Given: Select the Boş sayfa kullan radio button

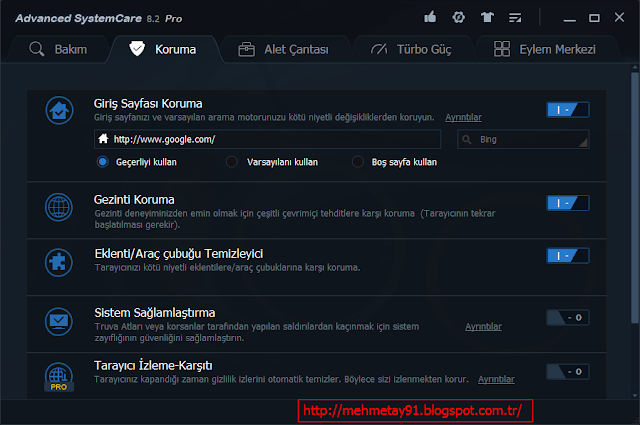Looking at the screenshot, I should click(x=358, y=162).
